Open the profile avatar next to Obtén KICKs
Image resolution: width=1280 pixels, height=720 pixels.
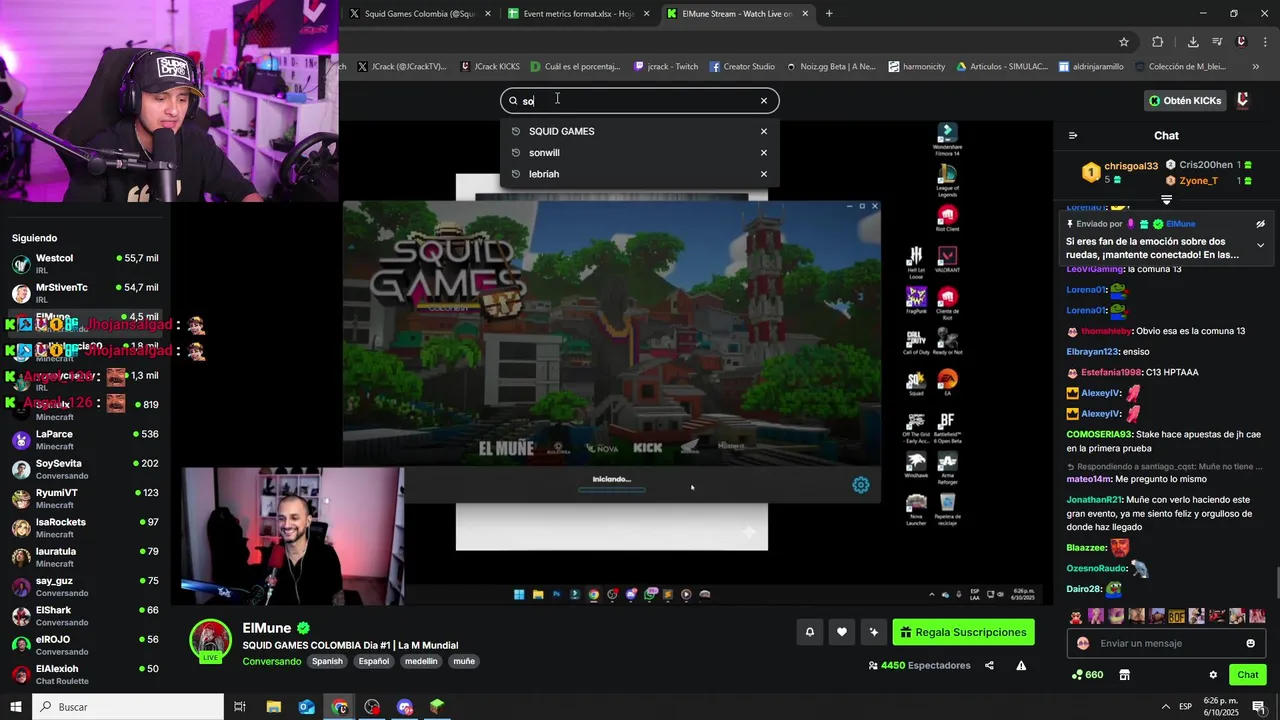pos(1243,100)
